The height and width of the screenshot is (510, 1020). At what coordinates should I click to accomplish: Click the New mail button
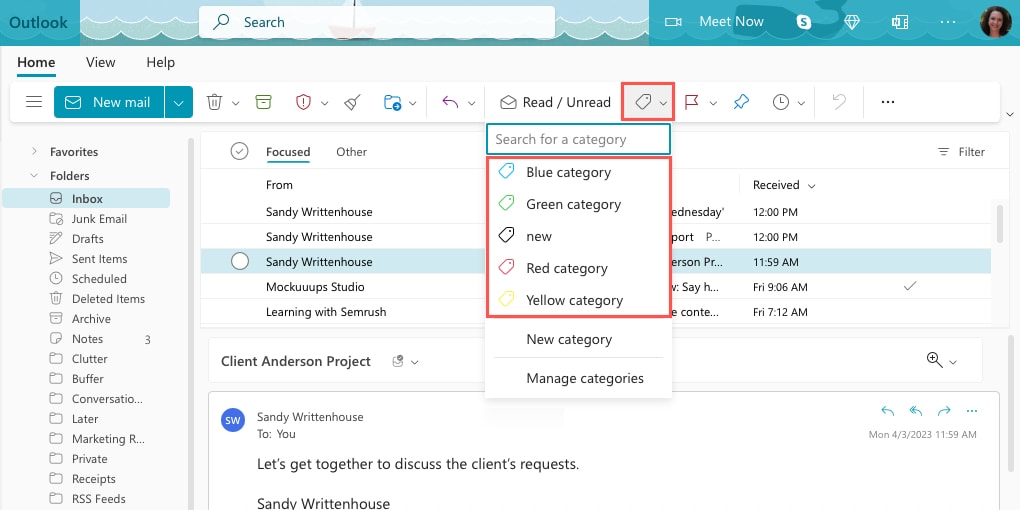point(109,102)
